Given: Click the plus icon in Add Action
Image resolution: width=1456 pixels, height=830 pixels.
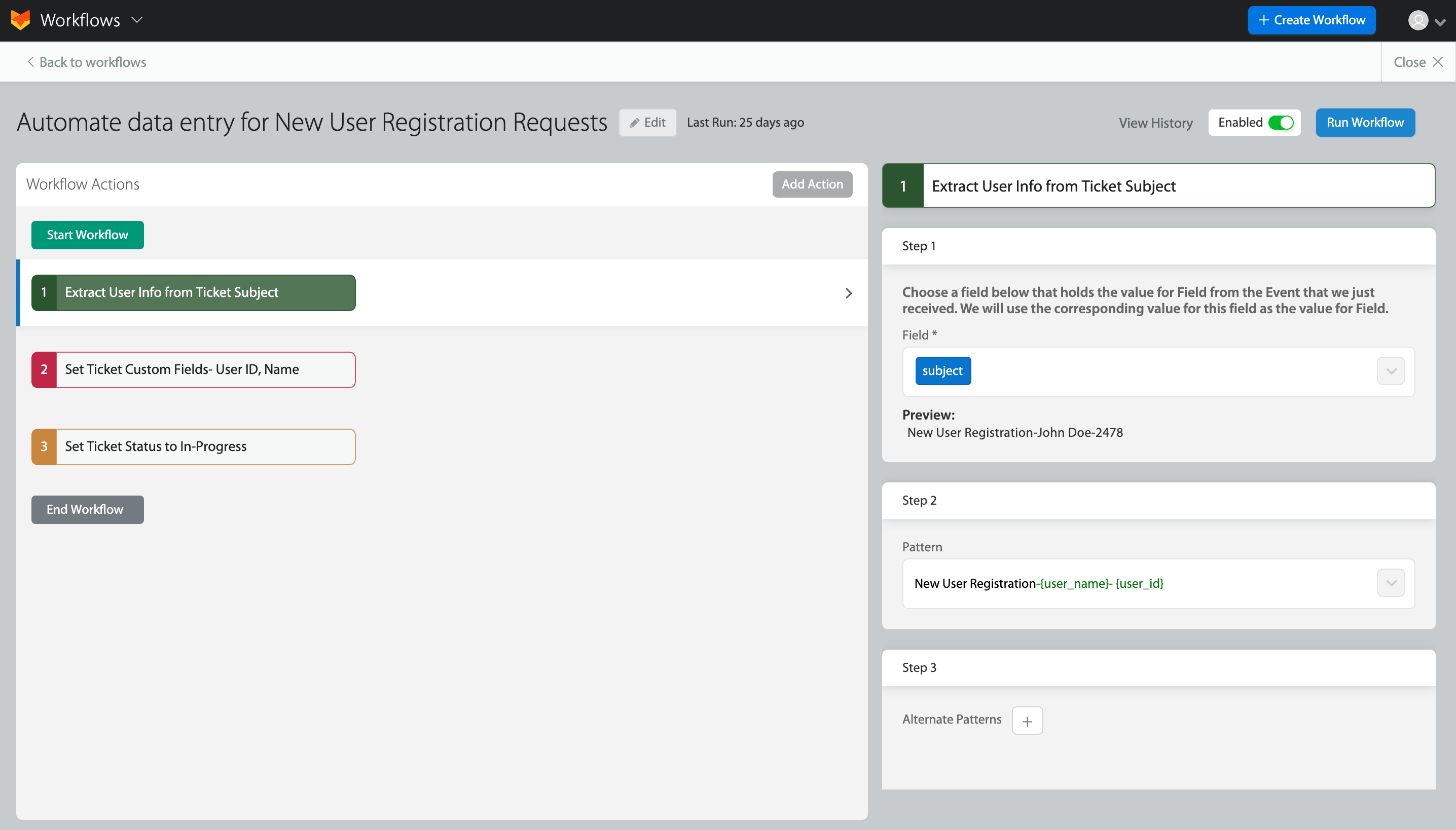Looking at the screenshot, I should tap(812, 184).
